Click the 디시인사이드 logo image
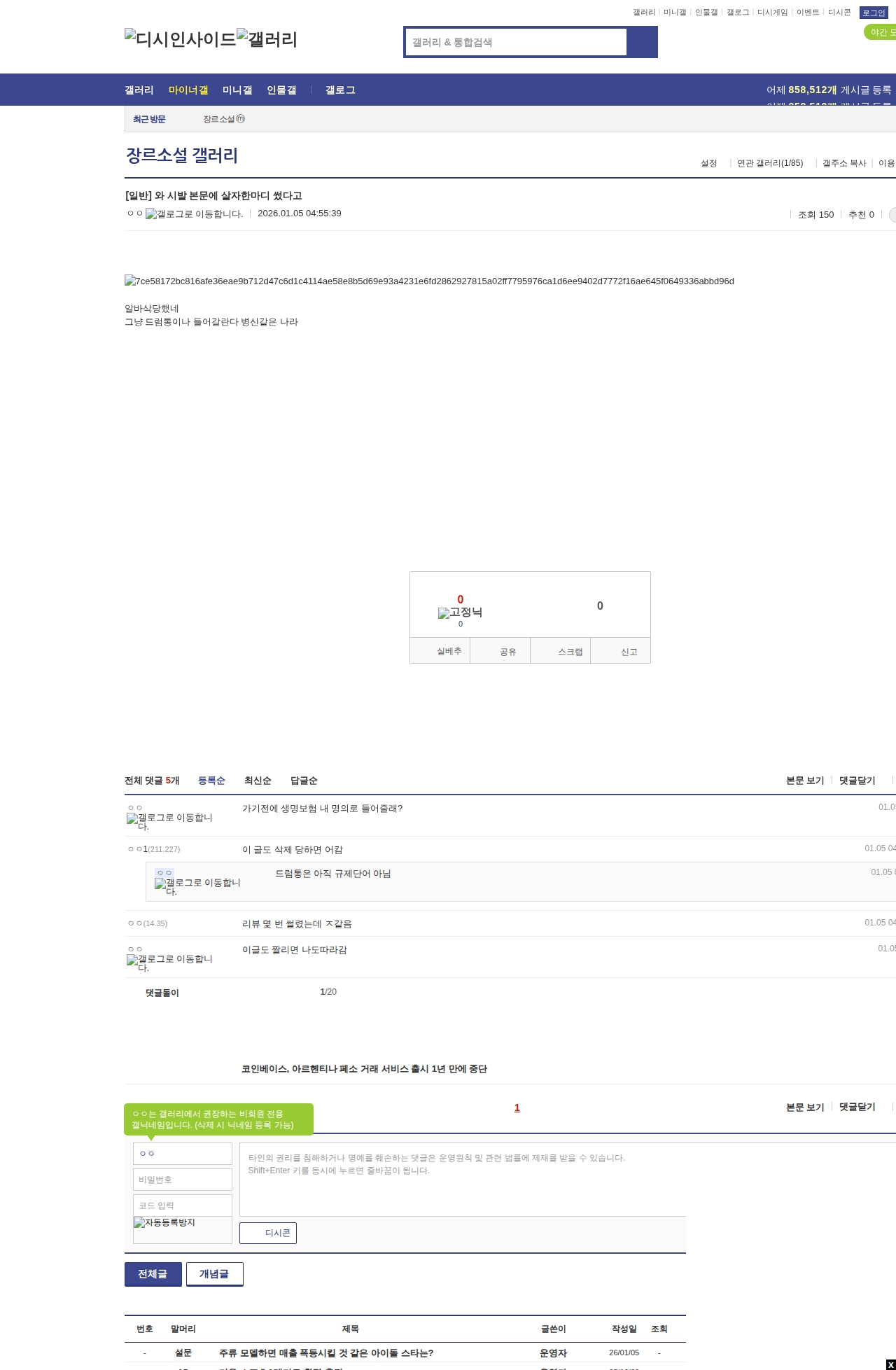The image size is (896, 1370). click(180, 39)
